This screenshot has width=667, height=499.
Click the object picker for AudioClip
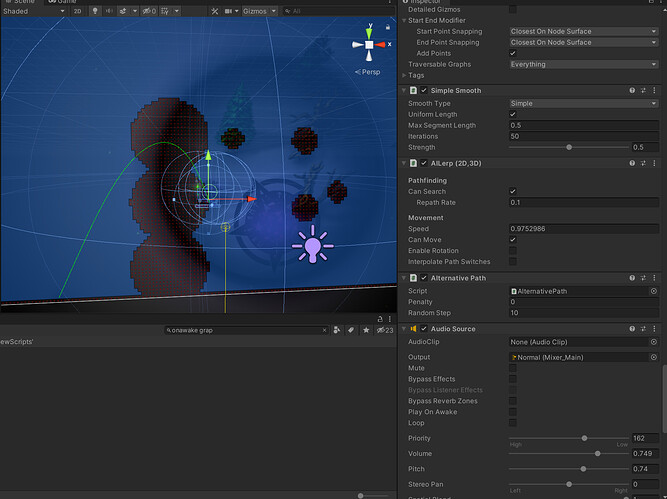pyautogui.click(x=654, y=342)
